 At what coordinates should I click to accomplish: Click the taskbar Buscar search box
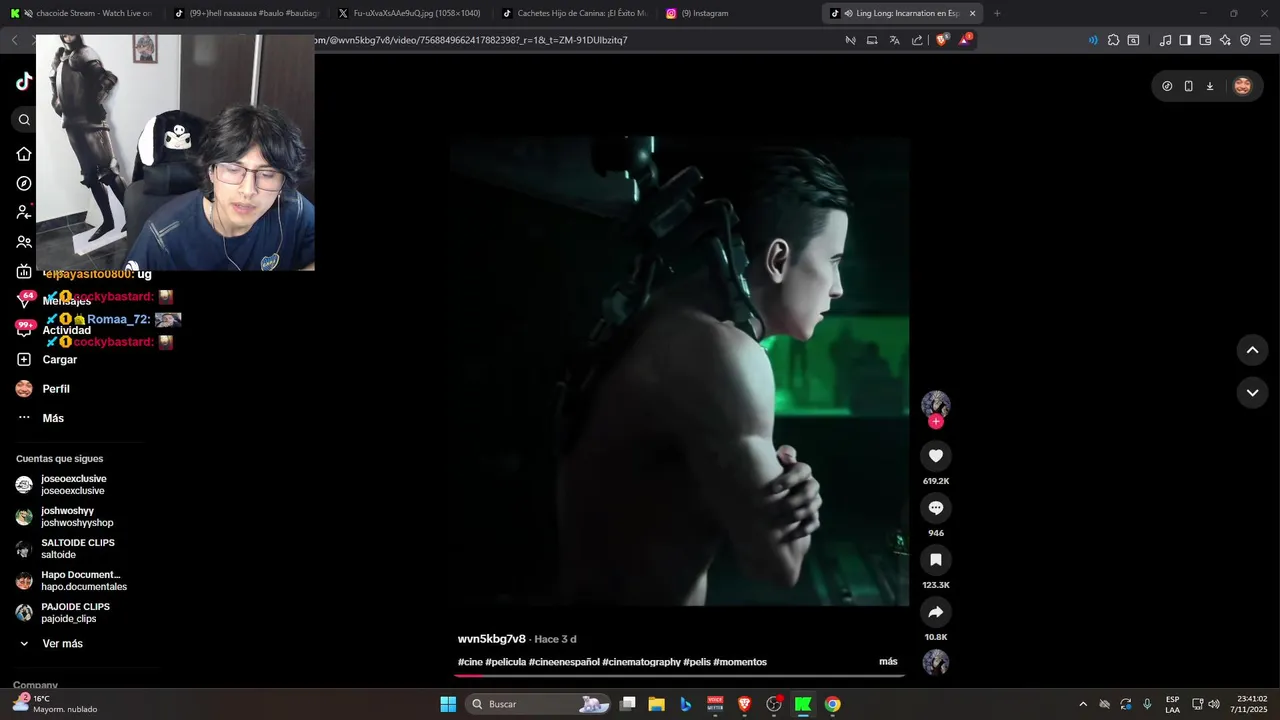[x=538, y=704]
